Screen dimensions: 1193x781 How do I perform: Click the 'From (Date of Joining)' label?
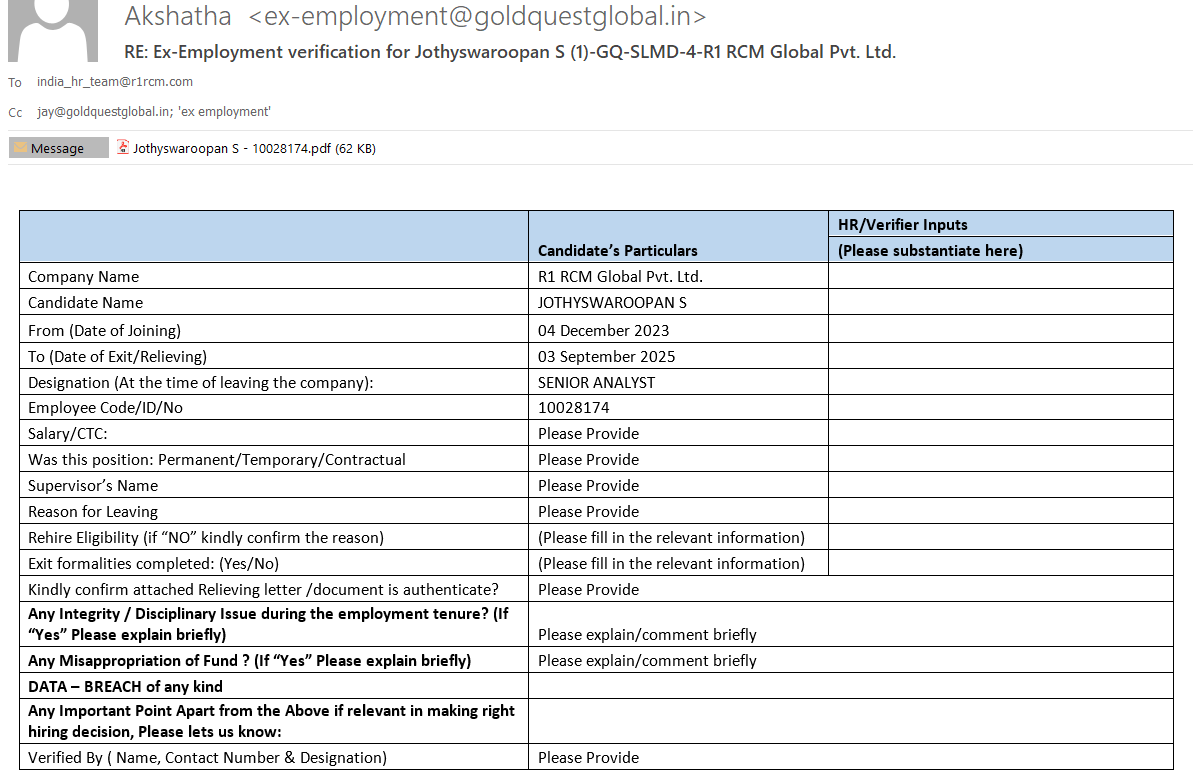(104, 330)
